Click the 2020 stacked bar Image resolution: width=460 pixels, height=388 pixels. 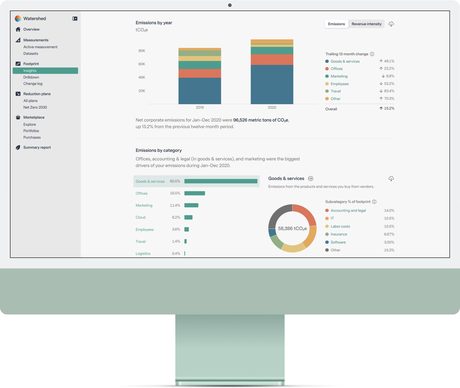coord(272,72)
